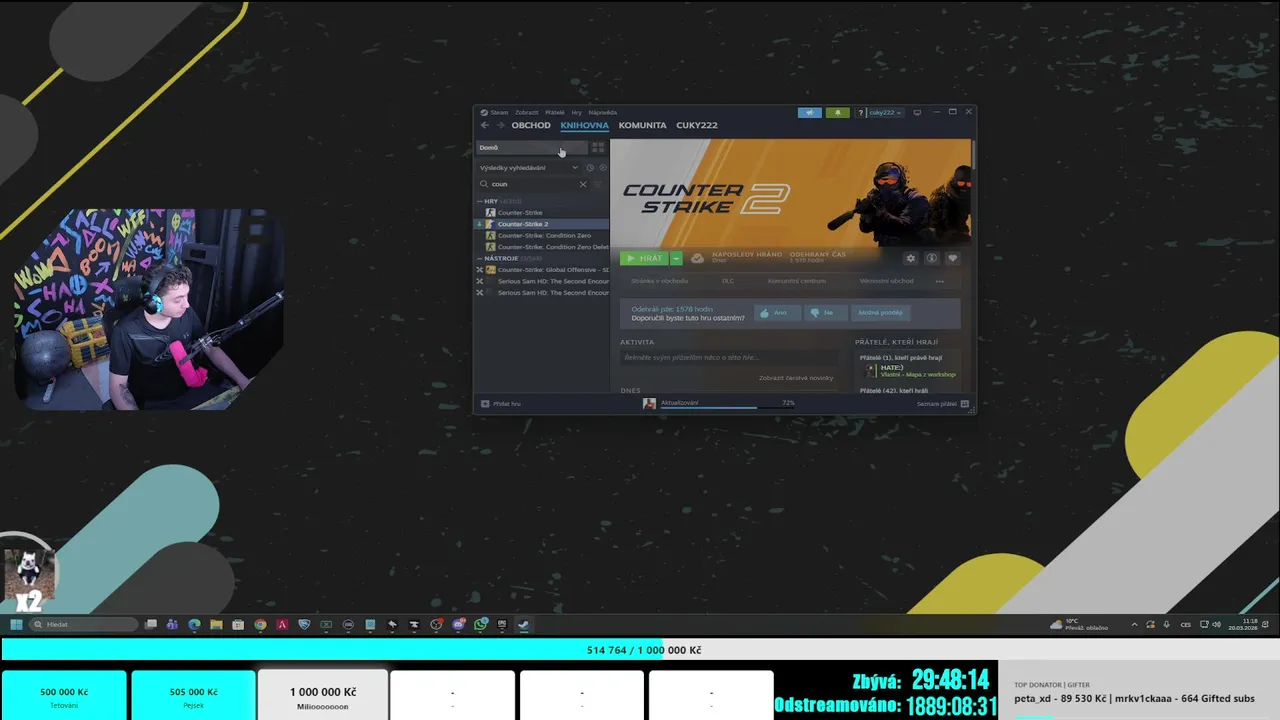Viewport: 1280px width, 720px height.
Task: Click the Možná později button
Action: tap(880, 313)
